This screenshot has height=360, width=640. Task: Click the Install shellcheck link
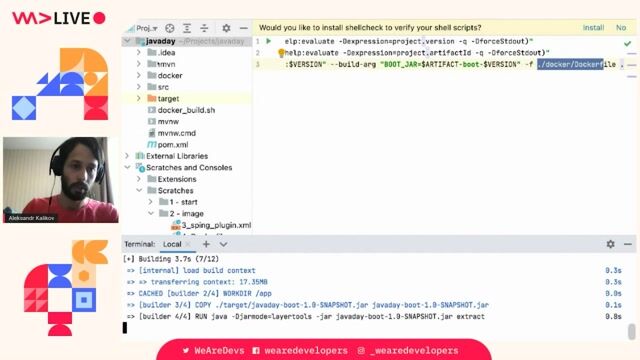click(x=593, y=28)
